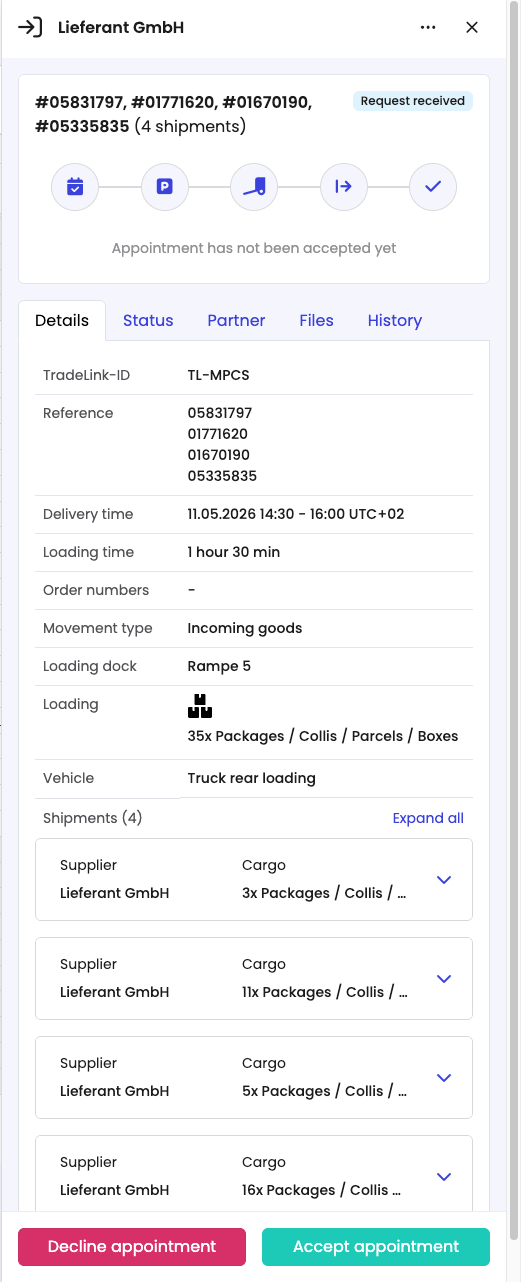This screenshot has height=1282, width=521.
Task: Click the forklift loading step icon
Action: (x=254, y=186)
